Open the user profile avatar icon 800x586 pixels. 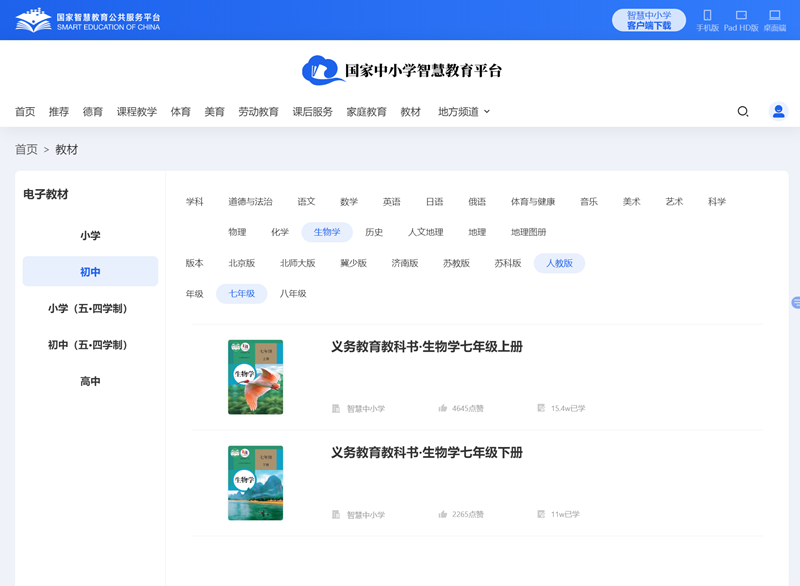(779, 111)
